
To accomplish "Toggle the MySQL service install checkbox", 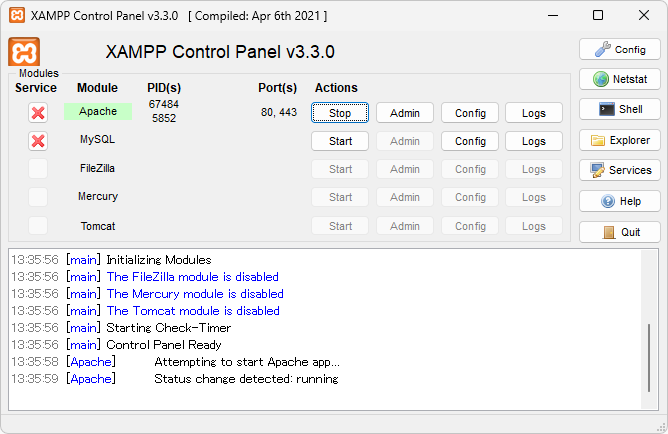I will 38,141.
